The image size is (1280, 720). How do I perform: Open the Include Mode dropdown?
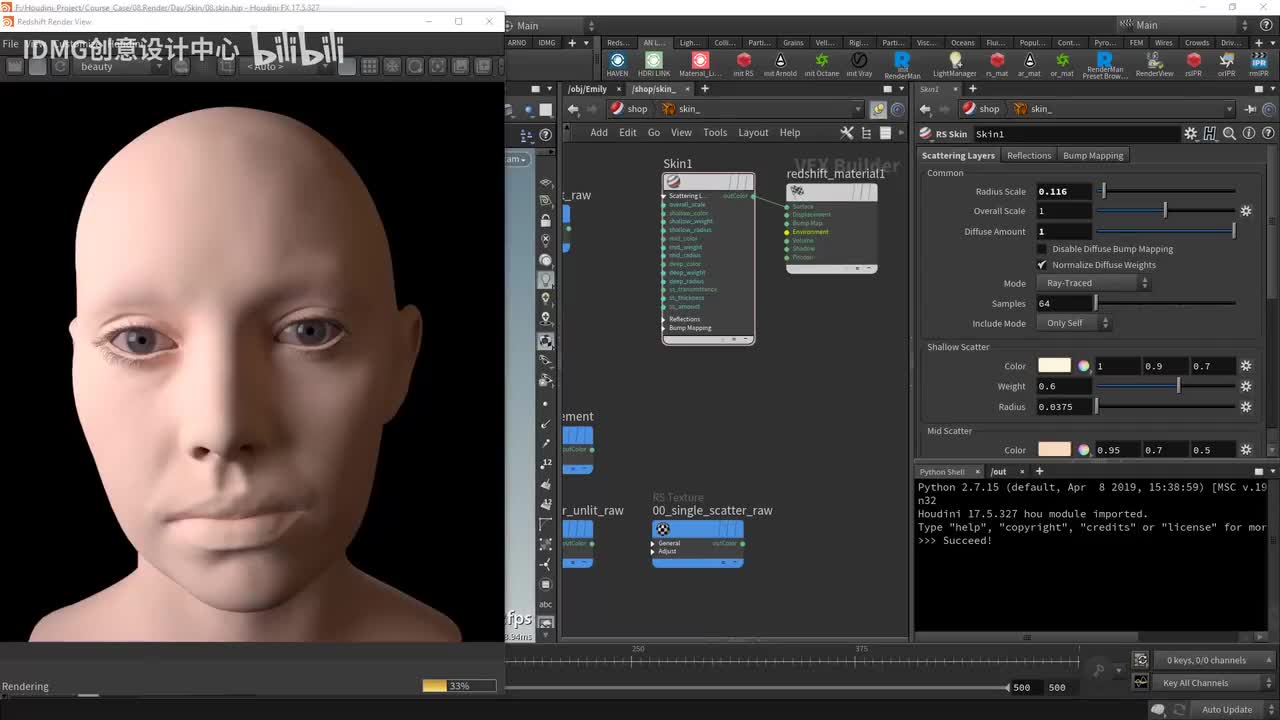tap(1075, 323)
